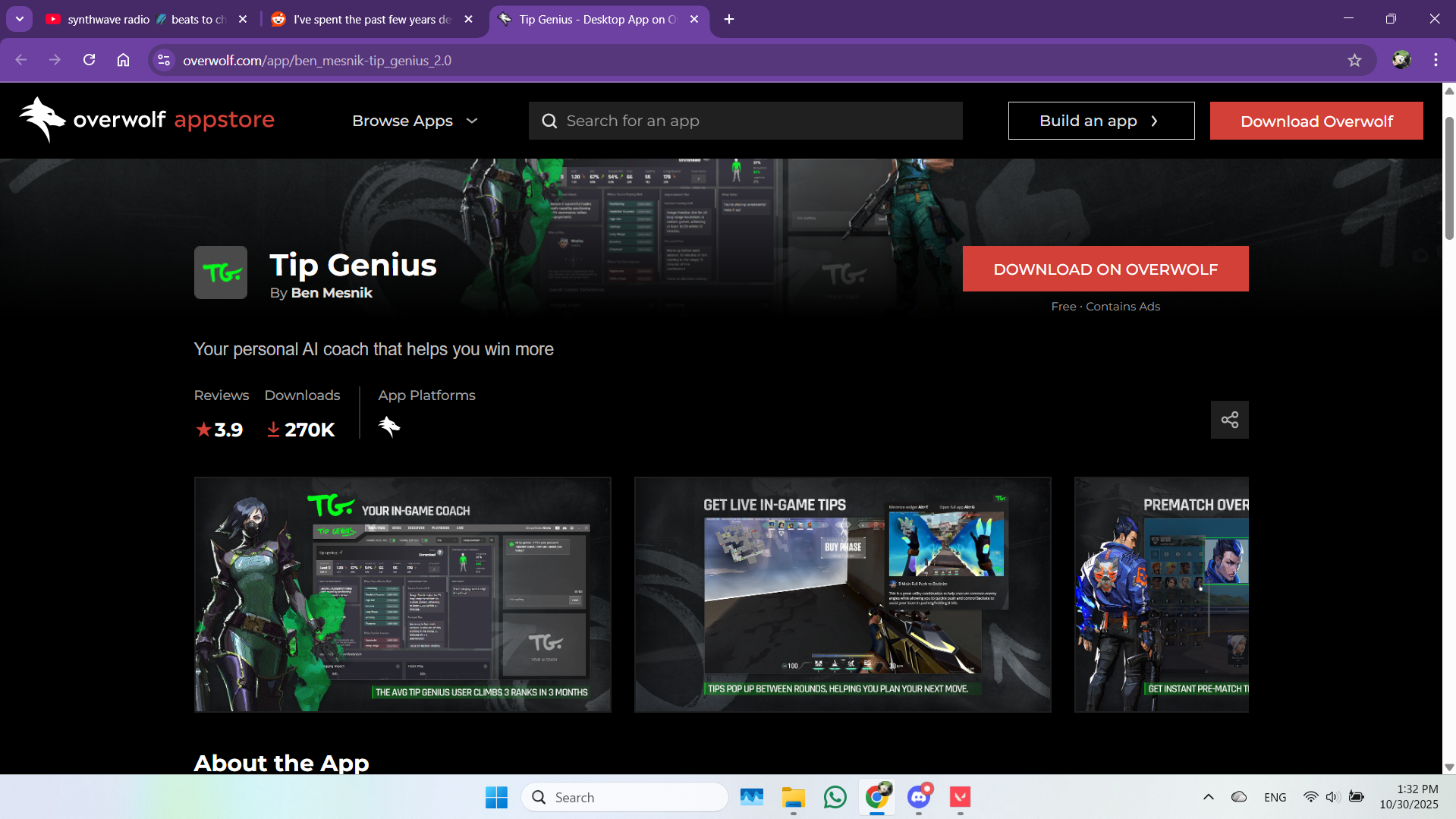1456x819 pixels.
Task: Open File Explorer from the taskbar
Action: pos(794,797)
